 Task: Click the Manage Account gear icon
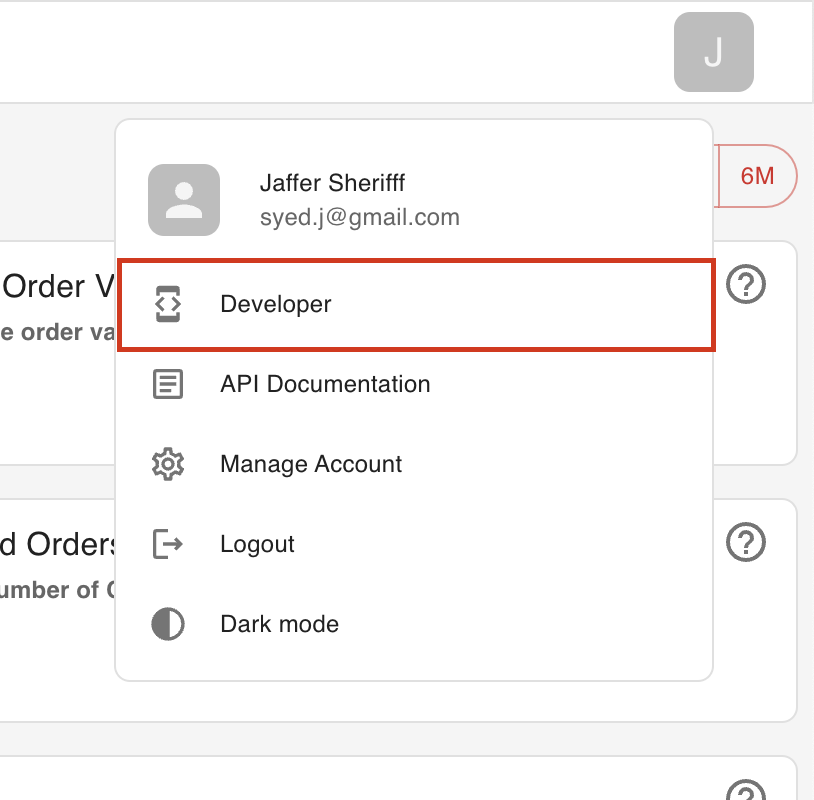click(168, 464)
